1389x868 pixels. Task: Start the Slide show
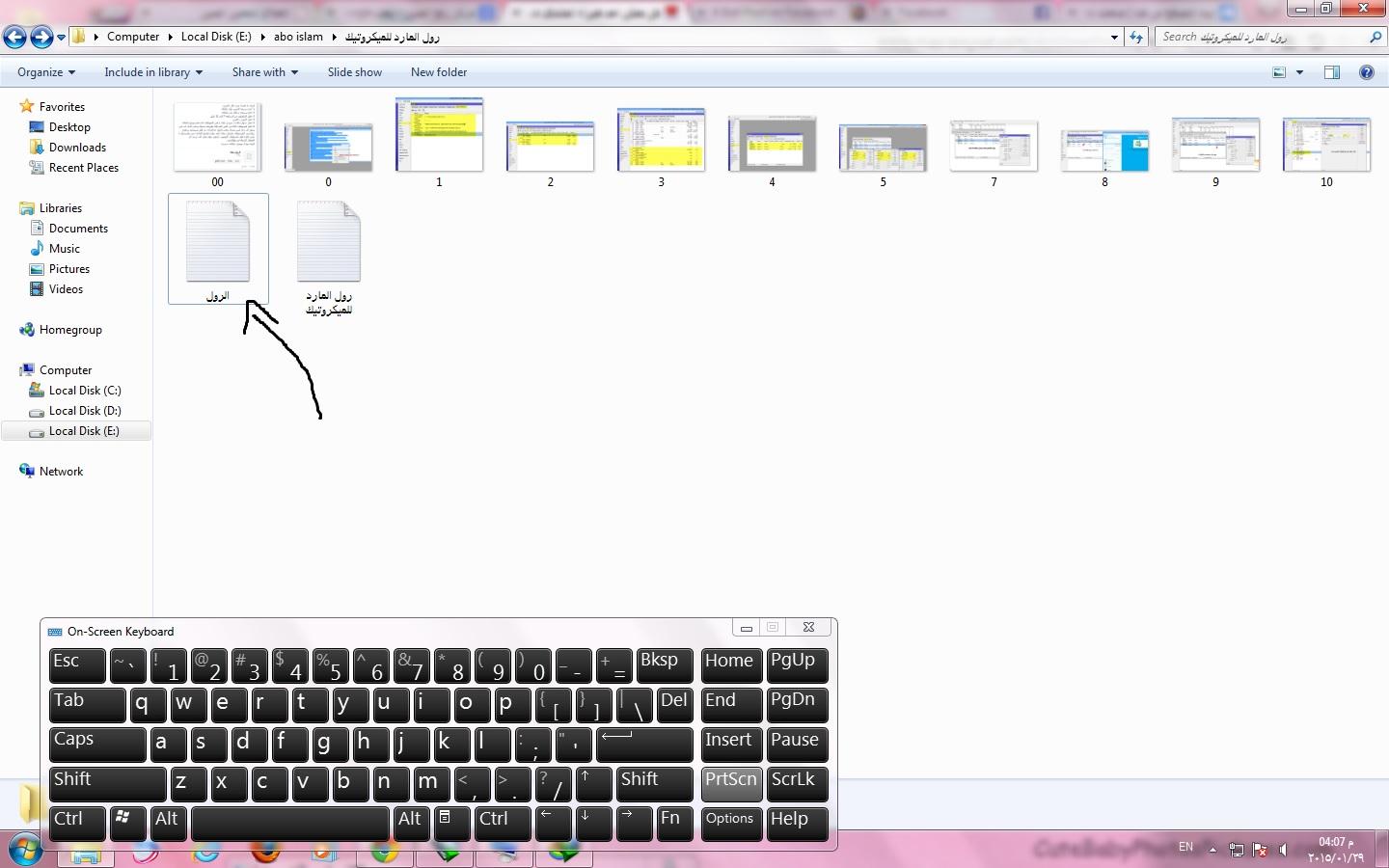[355, 72]
